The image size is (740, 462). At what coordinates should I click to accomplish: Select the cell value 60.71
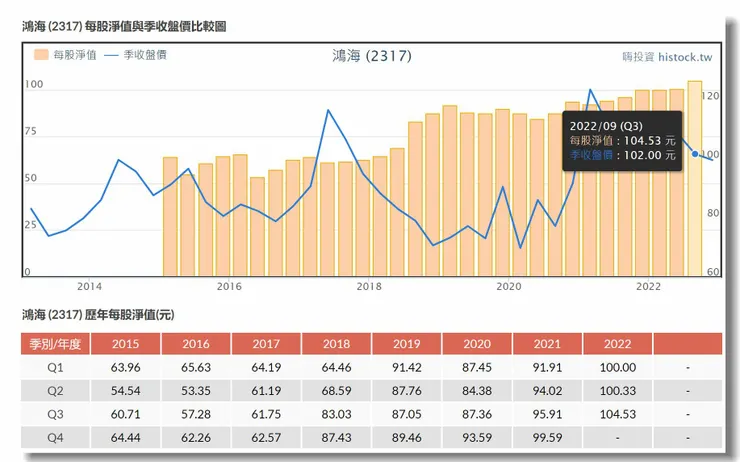(126, 415)
